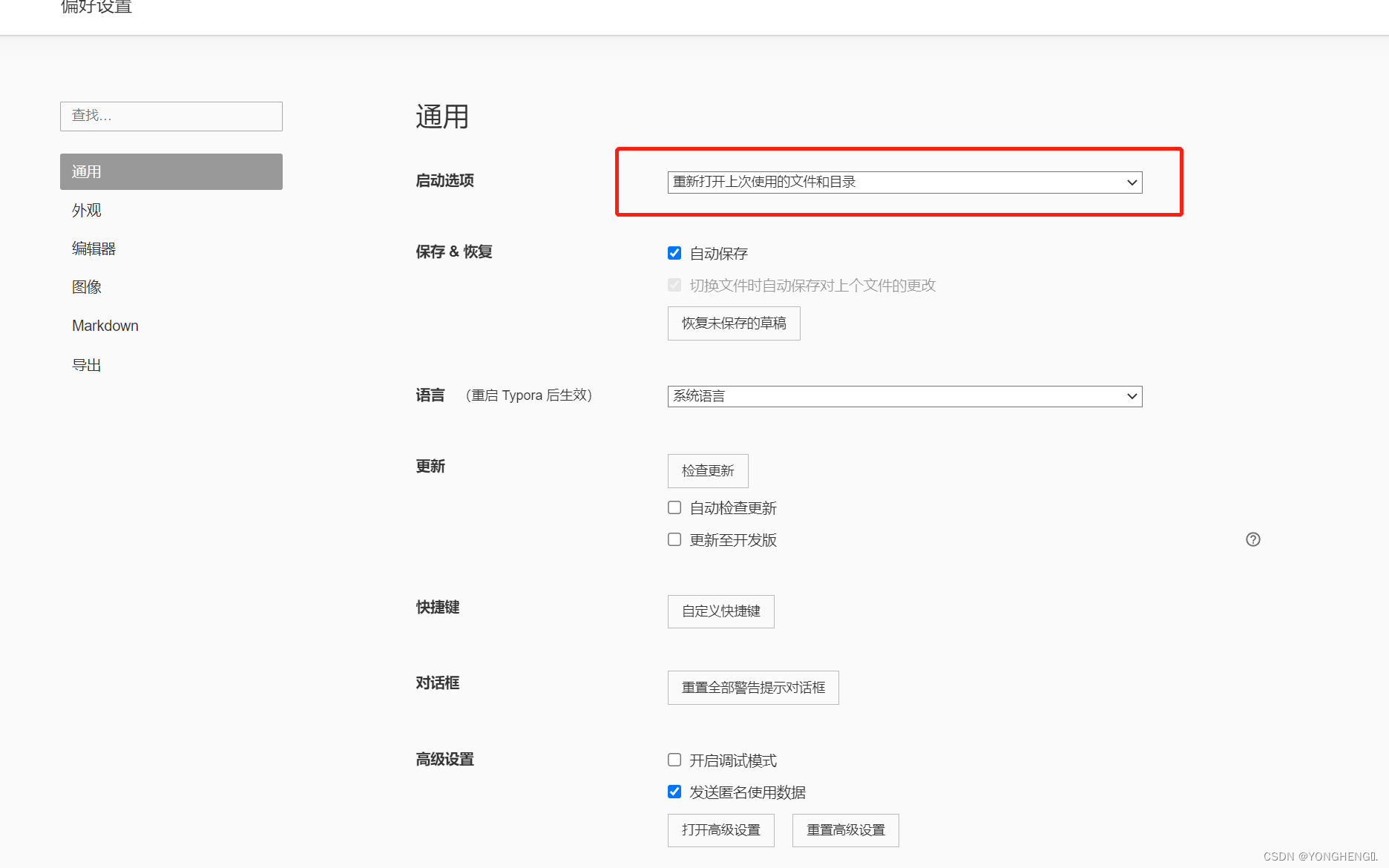Screen dimensions: 1389x868
Task: Focus the 查找 search field
Action: 171,116
